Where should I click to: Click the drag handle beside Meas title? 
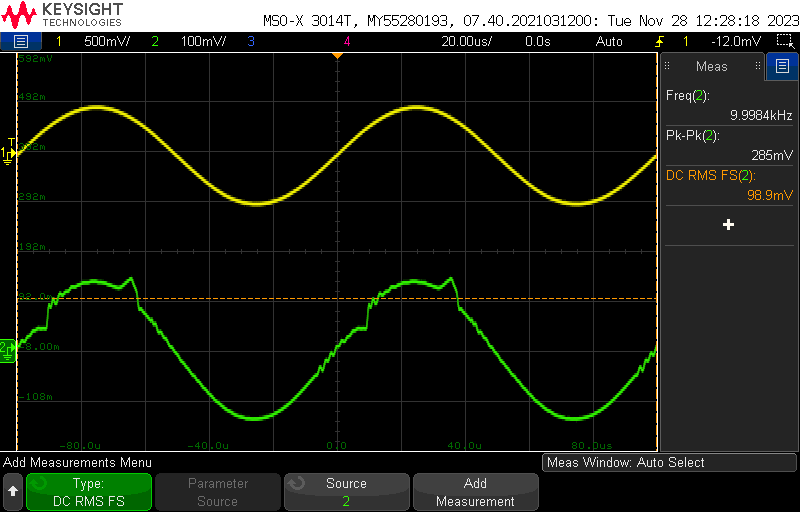click(x=670, y=67)
